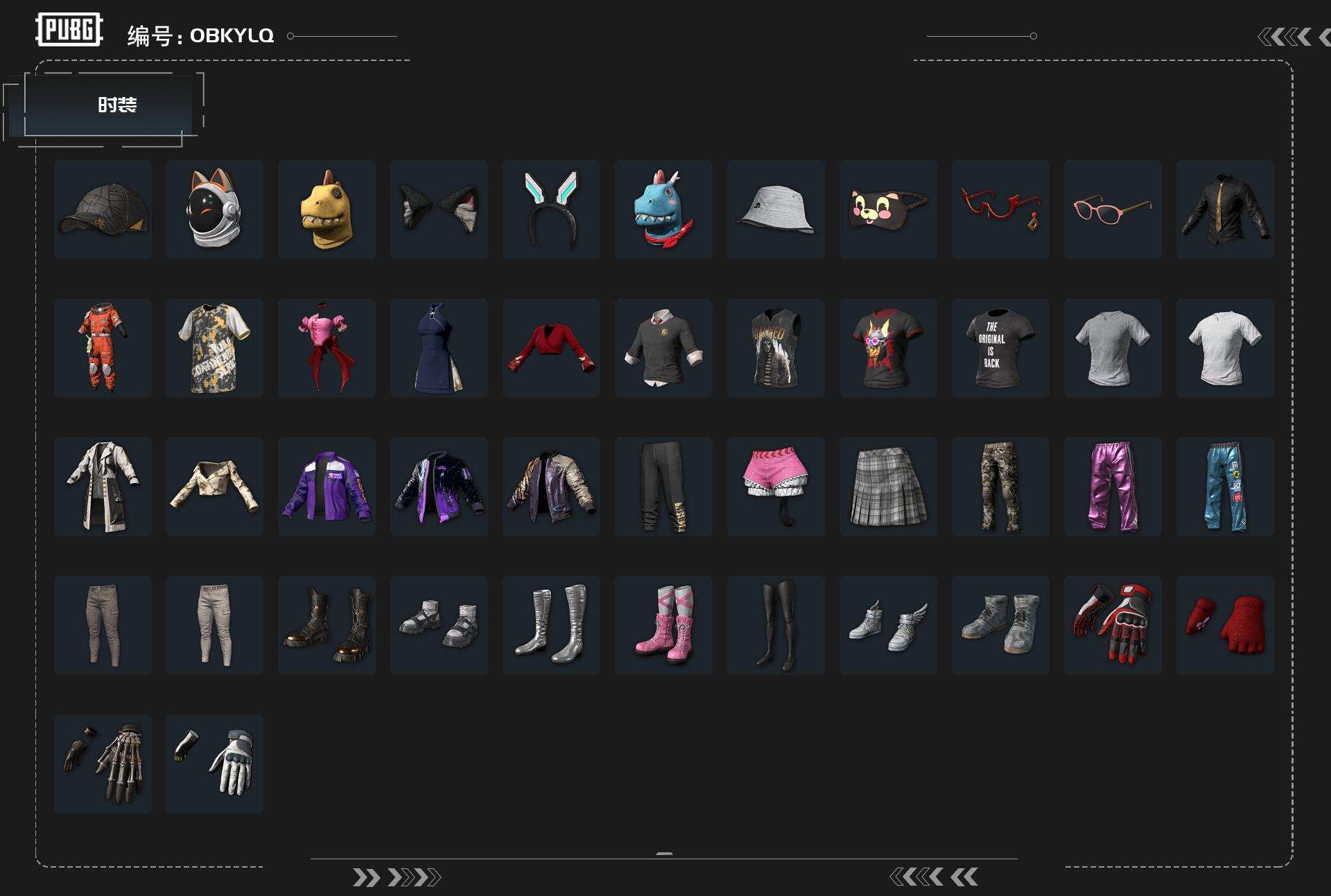Select the white padded gloves

coord(214,764)
